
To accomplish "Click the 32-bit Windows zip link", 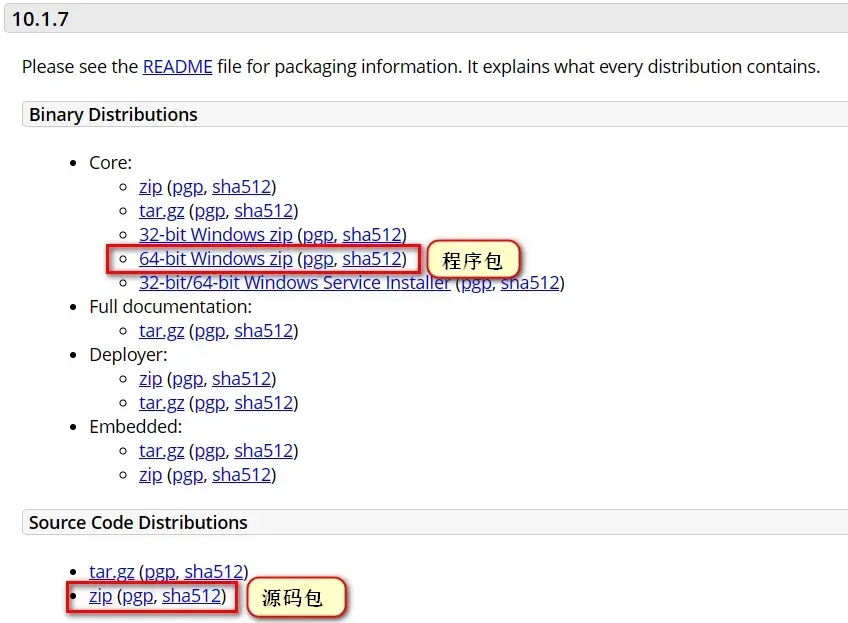I will [215, 235].
